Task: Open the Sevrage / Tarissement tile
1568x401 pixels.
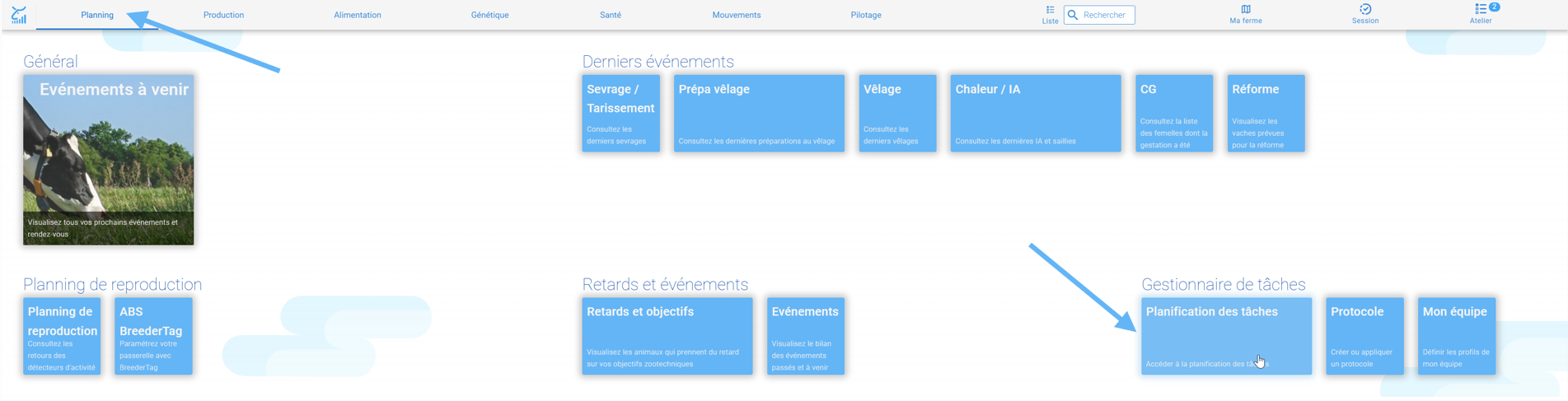Action: pyautogui.click(x=621, y=114)
